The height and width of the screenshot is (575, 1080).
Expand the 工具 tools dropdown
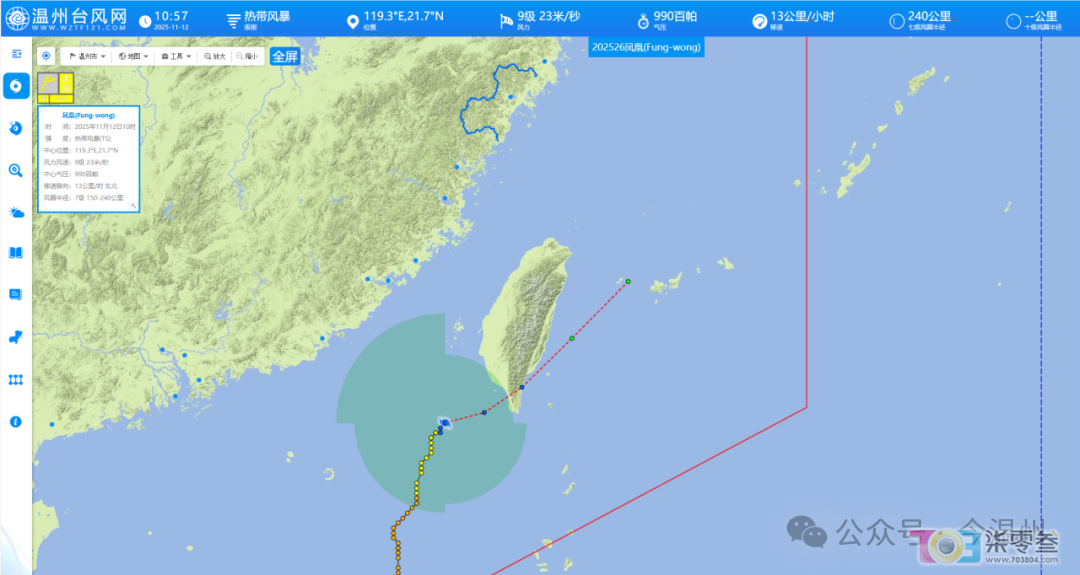[176, 56]
